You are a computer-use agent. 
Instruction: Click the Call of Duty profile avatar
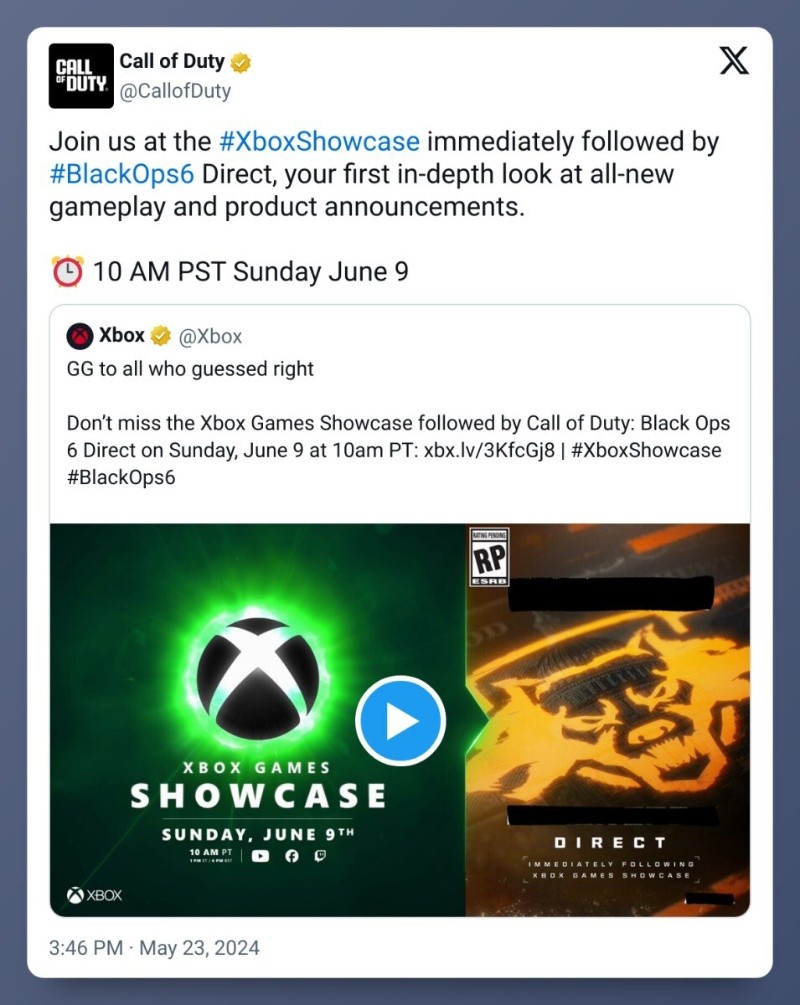(81, 76)
